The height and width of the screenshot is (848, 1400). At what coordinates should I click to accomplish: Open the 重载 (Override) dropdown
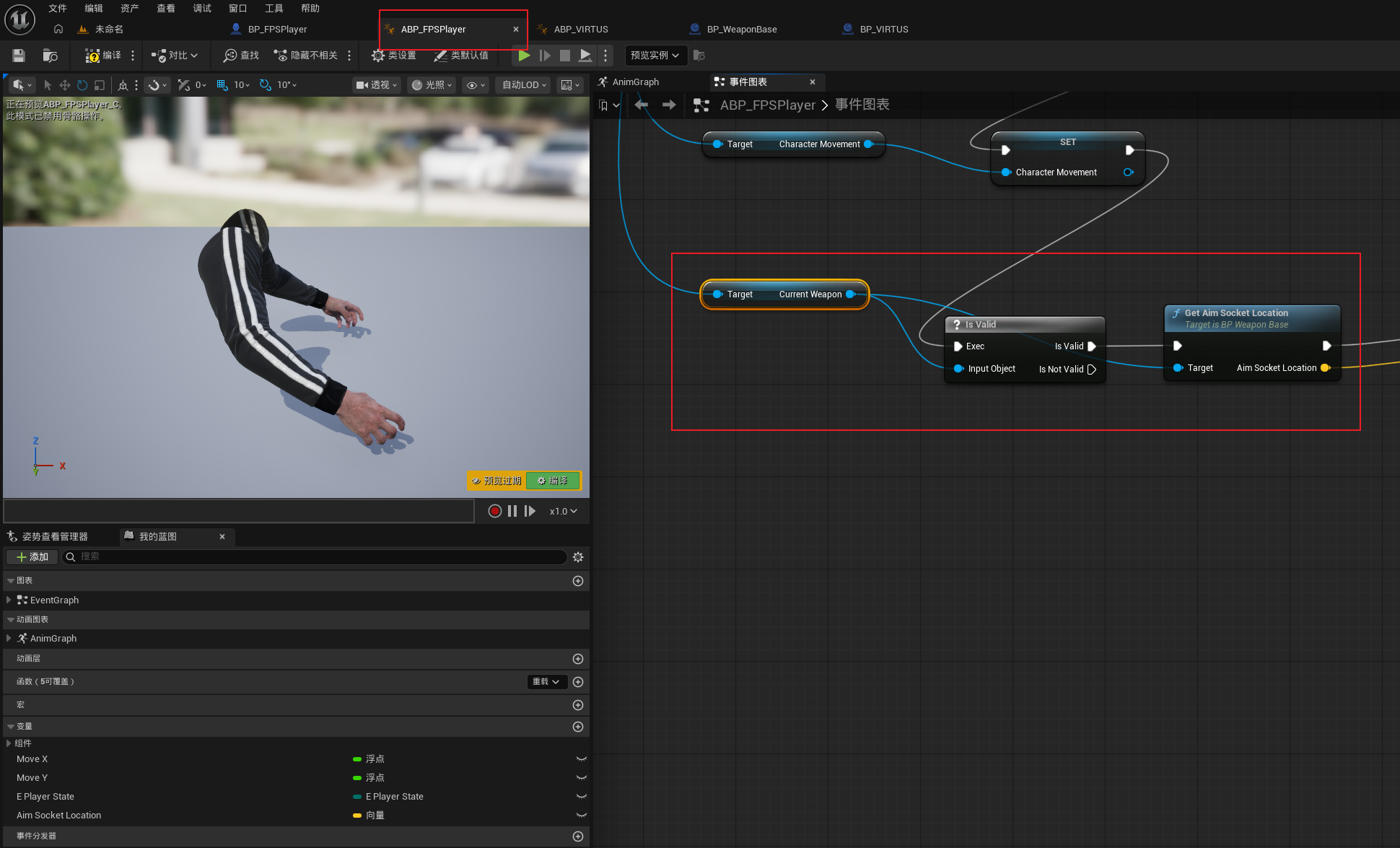[x=546, y=682]
